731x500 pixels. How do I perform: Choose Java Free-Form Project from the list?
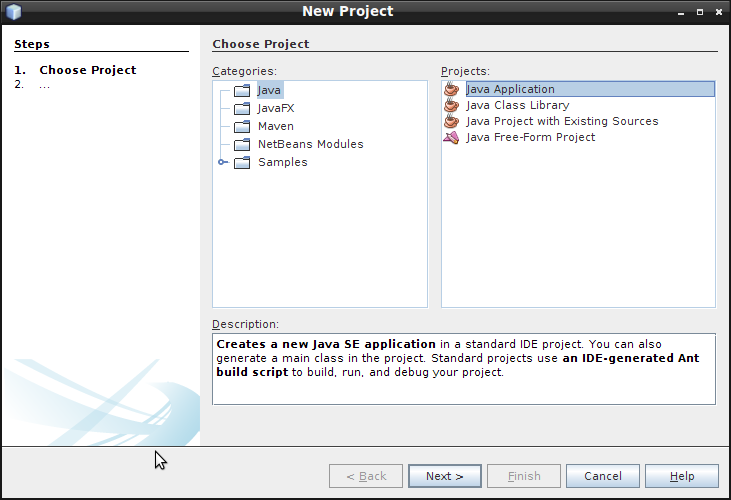coord(530,137)
